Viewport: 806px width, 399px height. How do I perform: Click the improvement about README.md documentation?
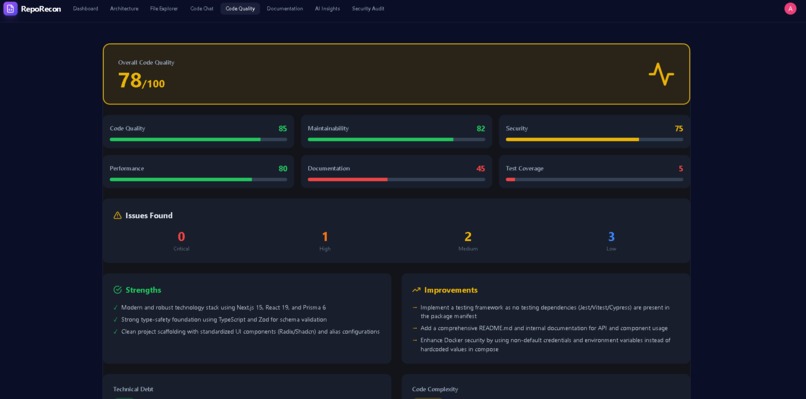tap(544, 328)
